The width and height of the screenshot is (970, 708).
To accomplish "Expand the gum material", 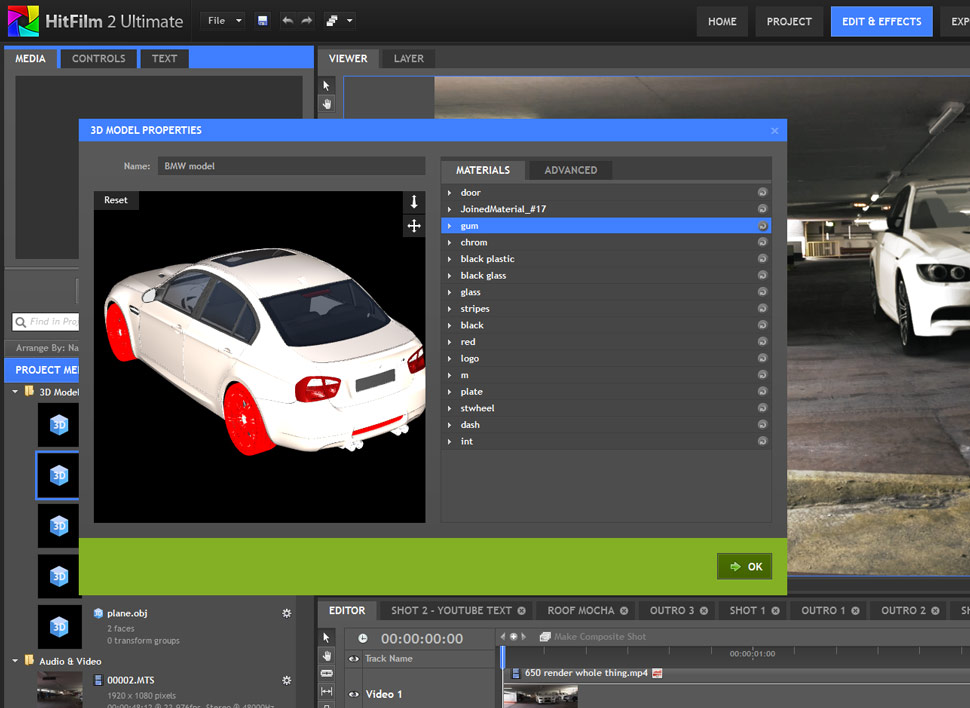I will (x=450, y=226).
